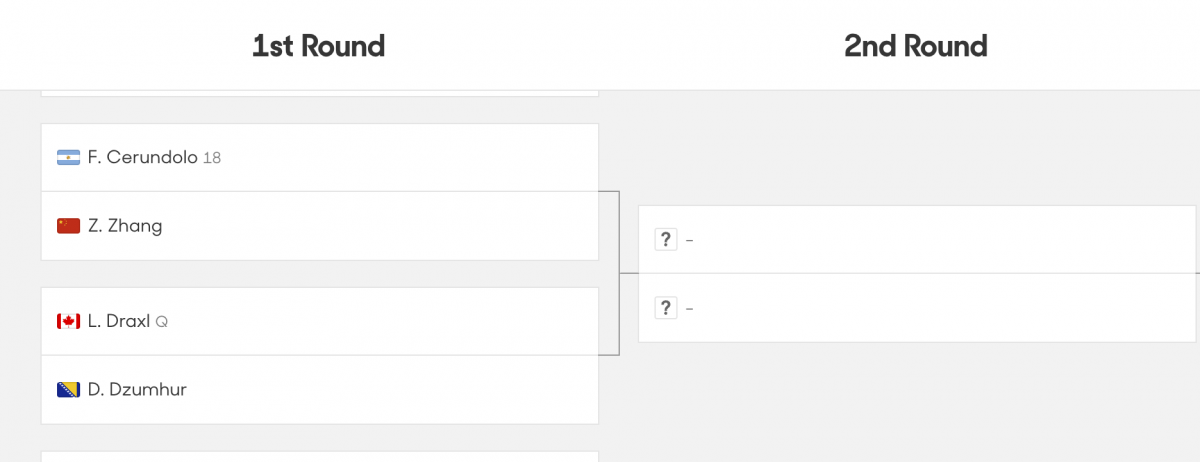Click the Canada flag beside L. Draxl
Viewport: 1200px width, 462px height.
(68, 322)
